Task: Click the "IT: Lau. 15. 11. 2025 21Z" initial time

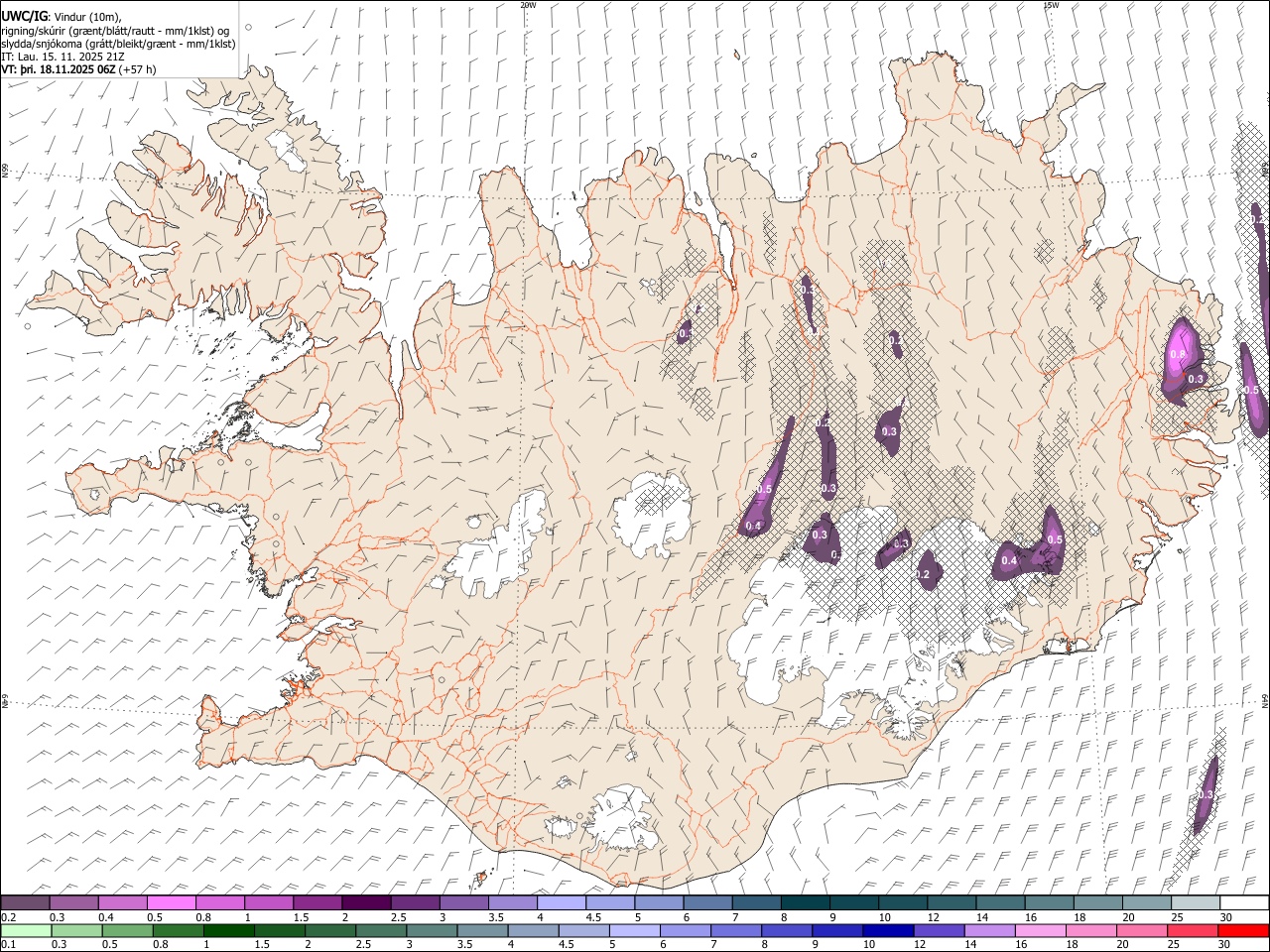Action: [x=63, y=58]
